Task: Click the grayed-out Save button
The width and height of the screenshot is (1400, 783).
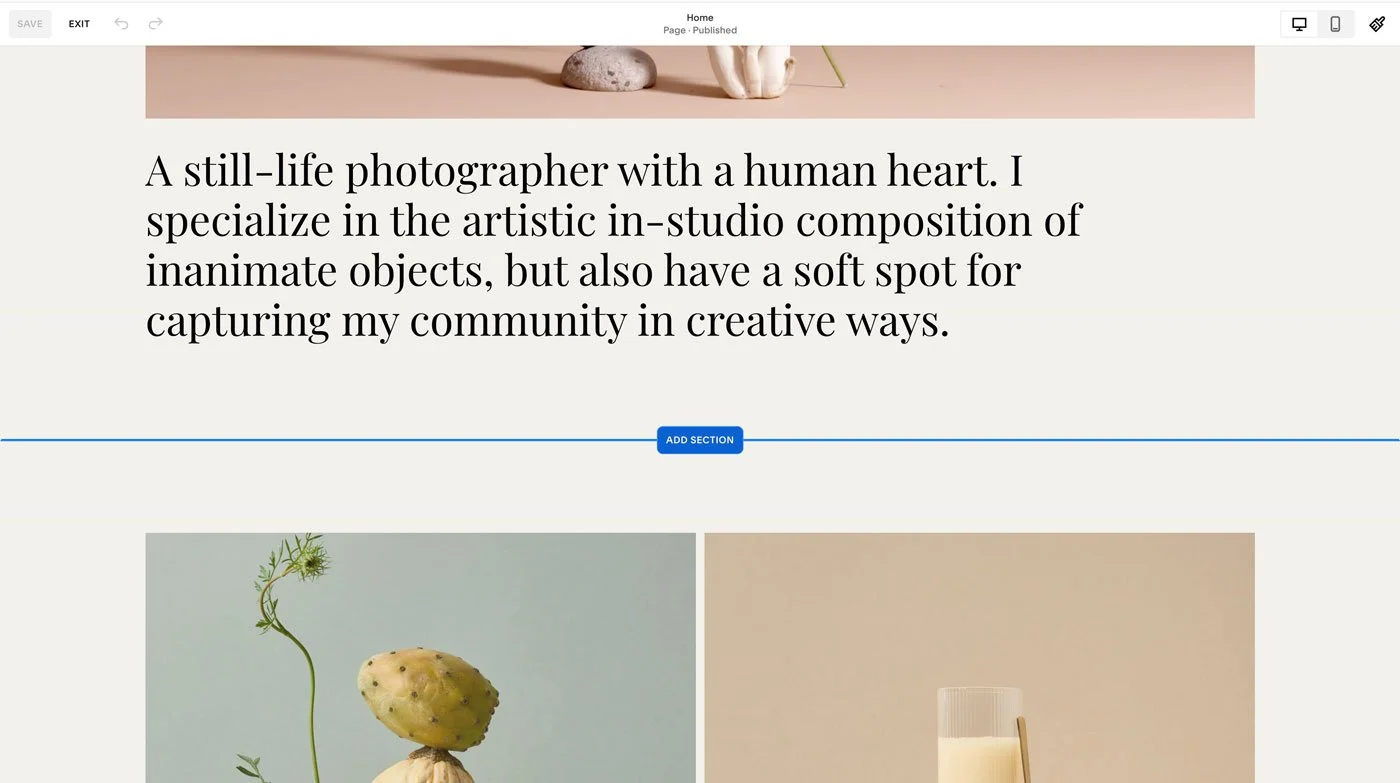Action: [x=30, y=24]
